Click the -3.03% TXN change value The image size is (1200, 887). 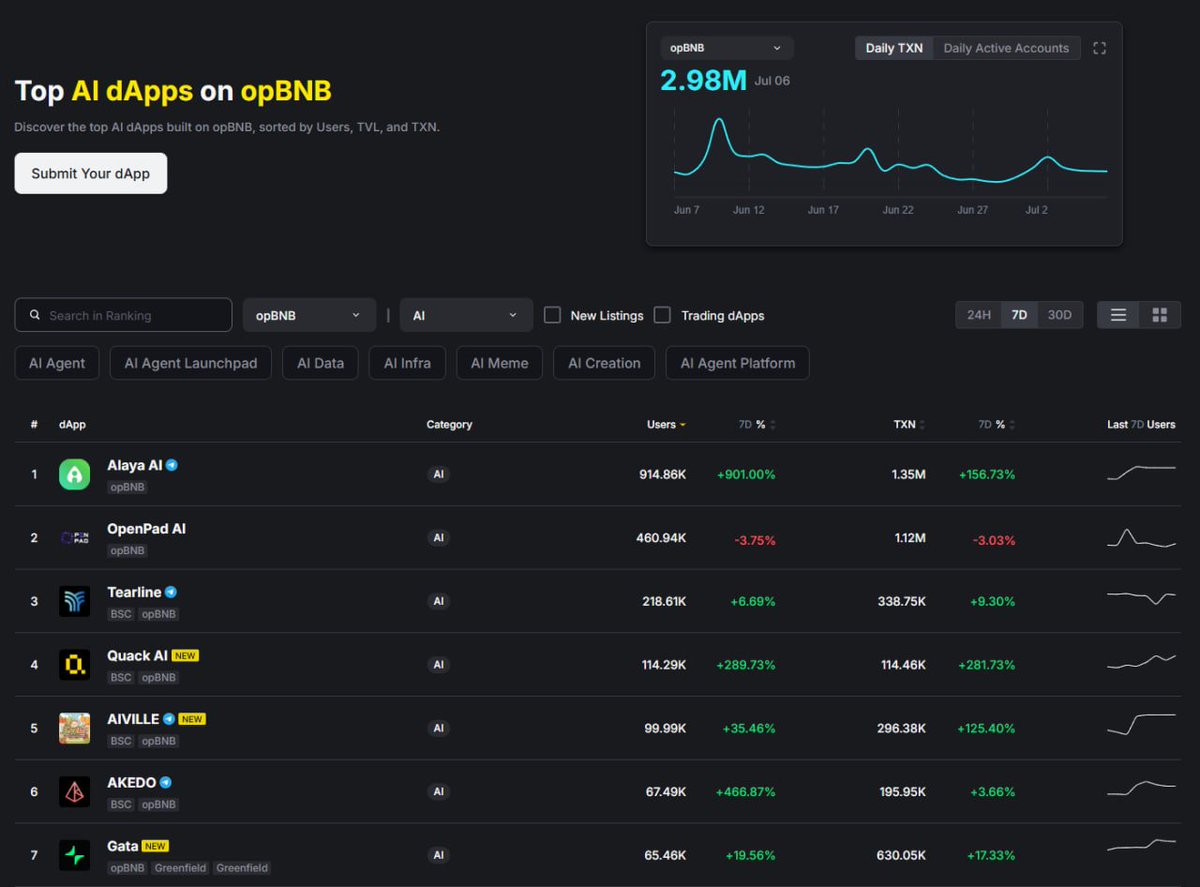[994, 540]
